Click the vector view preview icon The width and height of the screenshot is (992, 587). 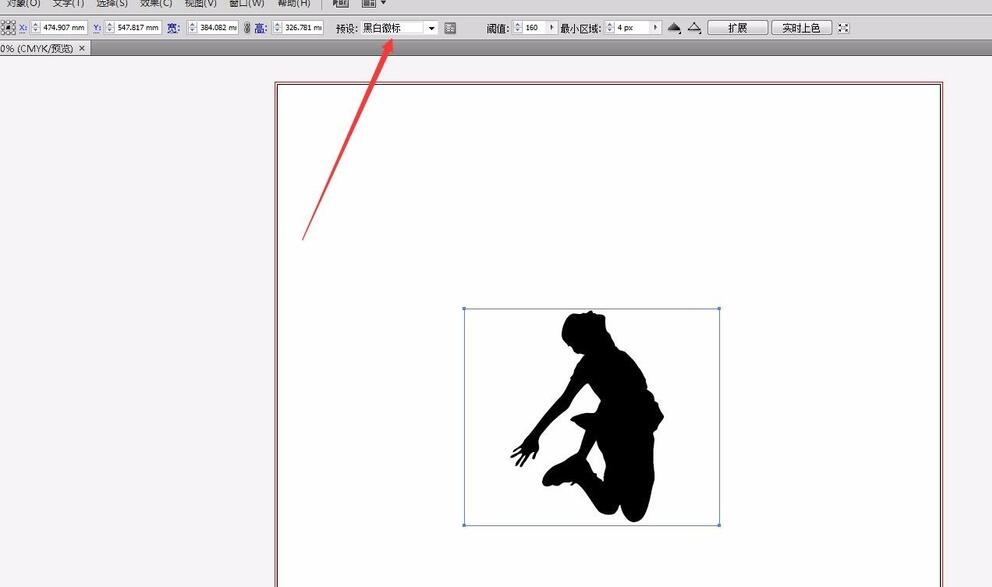click(695, 28)
